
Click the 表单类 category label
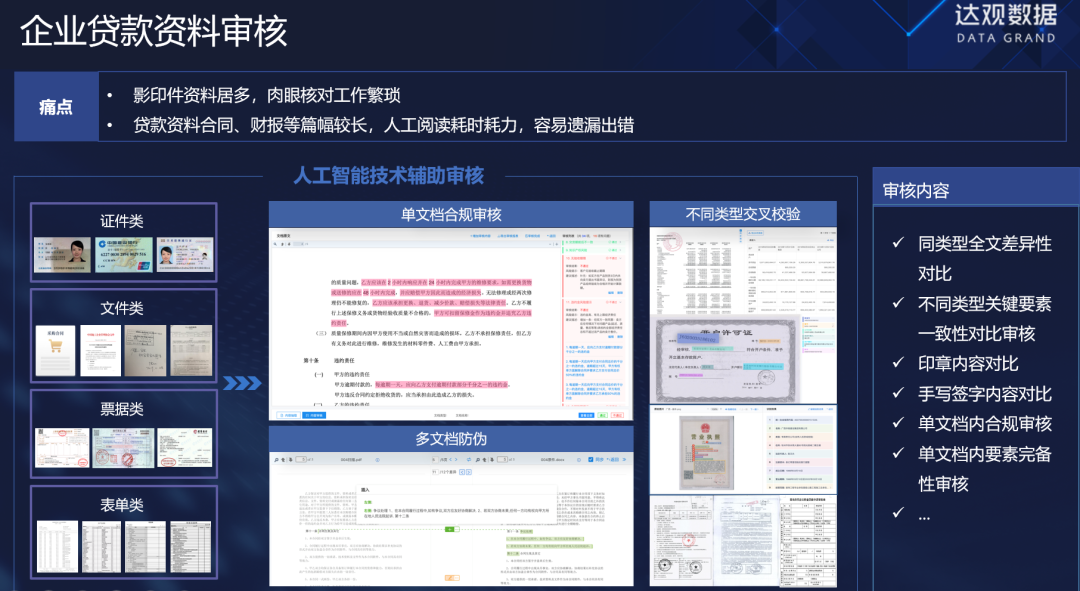click(122, 505)
